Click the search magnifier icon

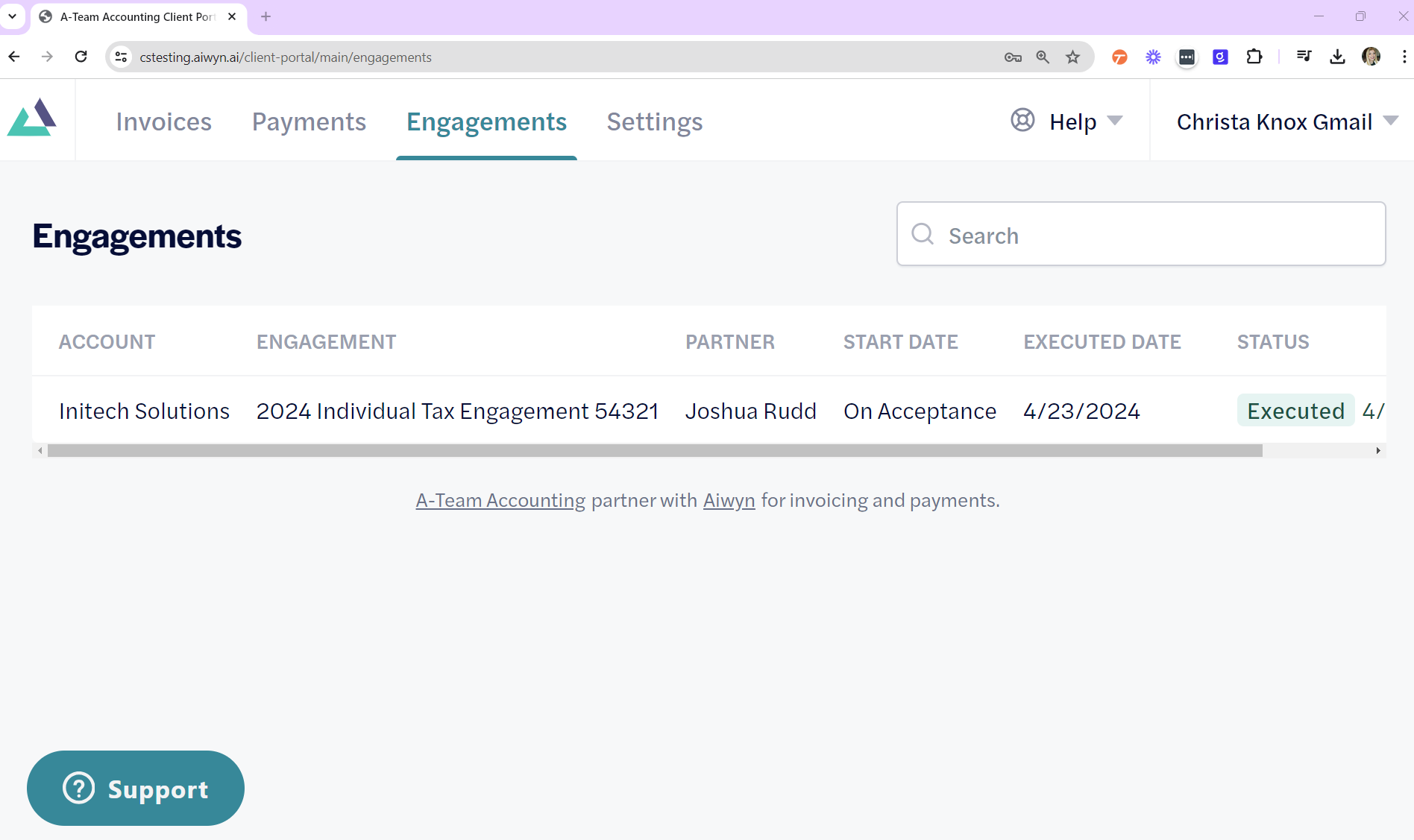click(923, 234)
